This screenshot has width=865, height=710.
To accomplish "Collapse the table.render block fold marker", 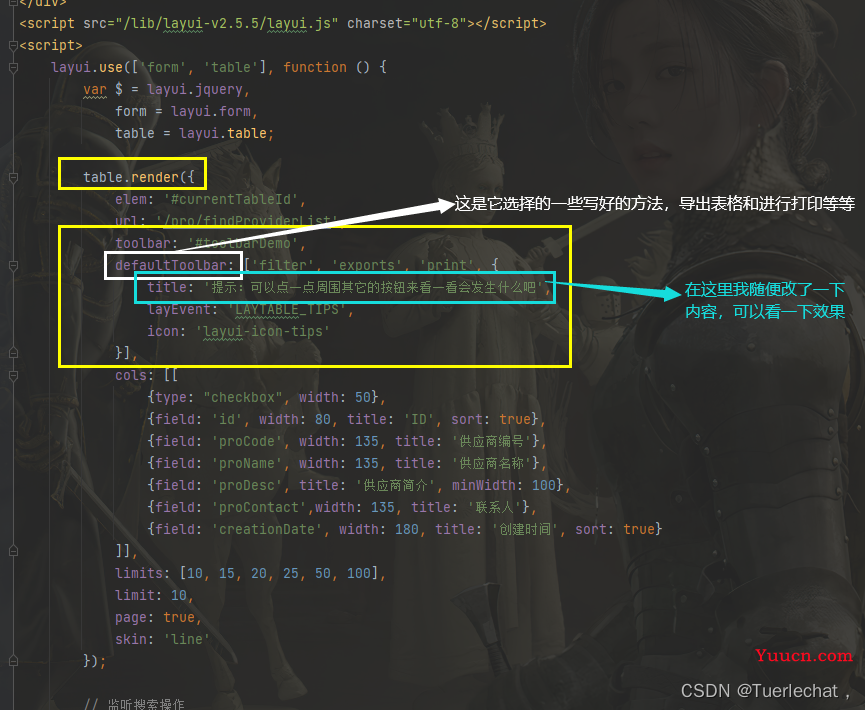I will click(13, 178).
